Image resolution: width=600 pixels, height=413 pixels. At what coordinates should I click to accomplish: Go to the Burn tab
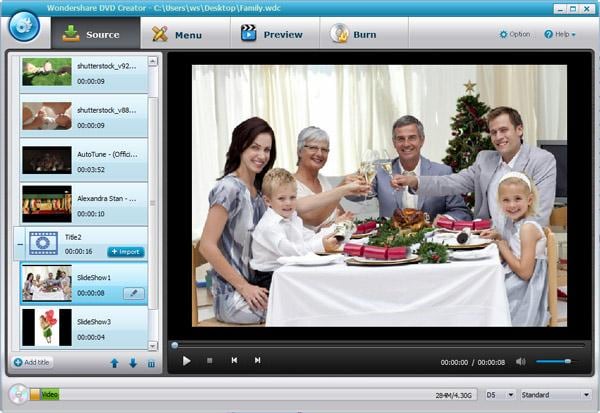[x=364, y=33]
